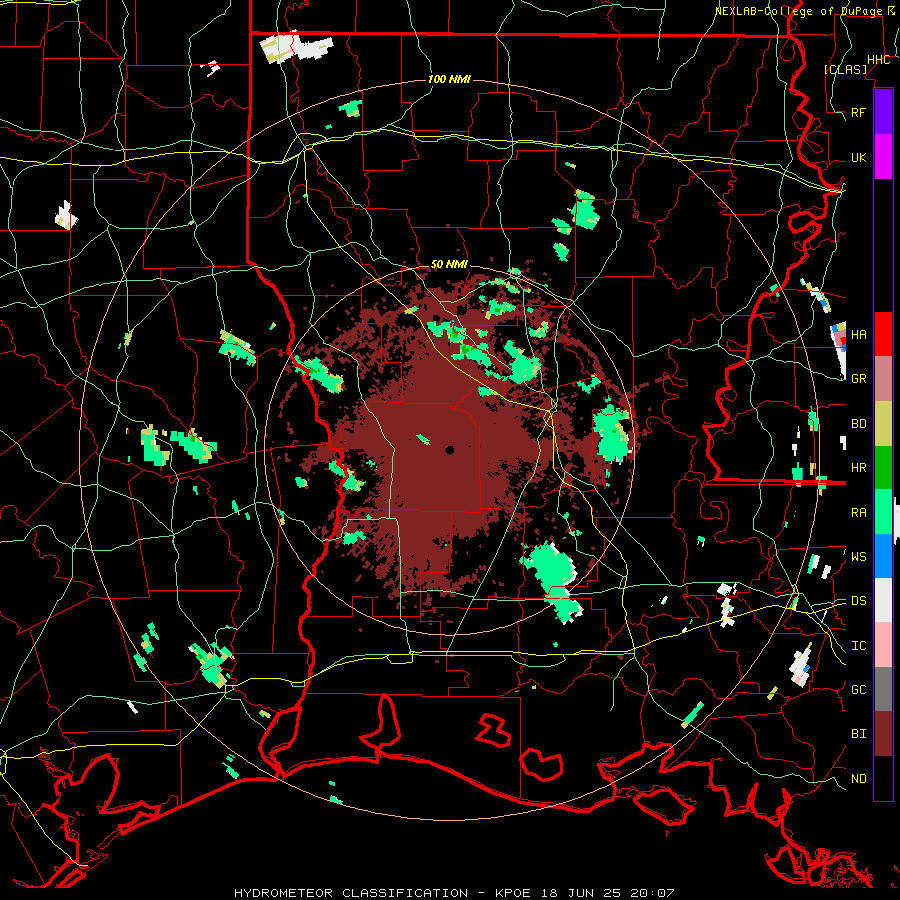Click the "BI" biological legend label
Screen dimensions: 900x900
point(858,734)
